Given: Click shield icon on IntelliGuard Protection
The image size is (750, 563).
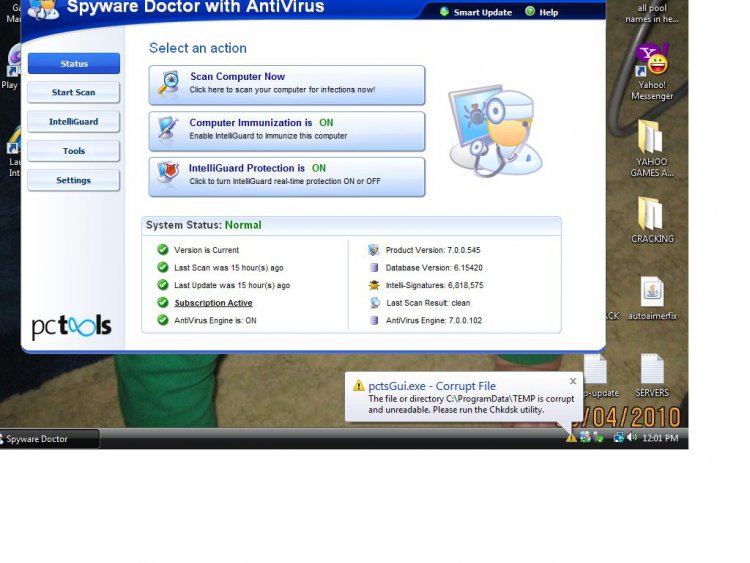Looking at the screenshot, I should click(x=168, y=173).
